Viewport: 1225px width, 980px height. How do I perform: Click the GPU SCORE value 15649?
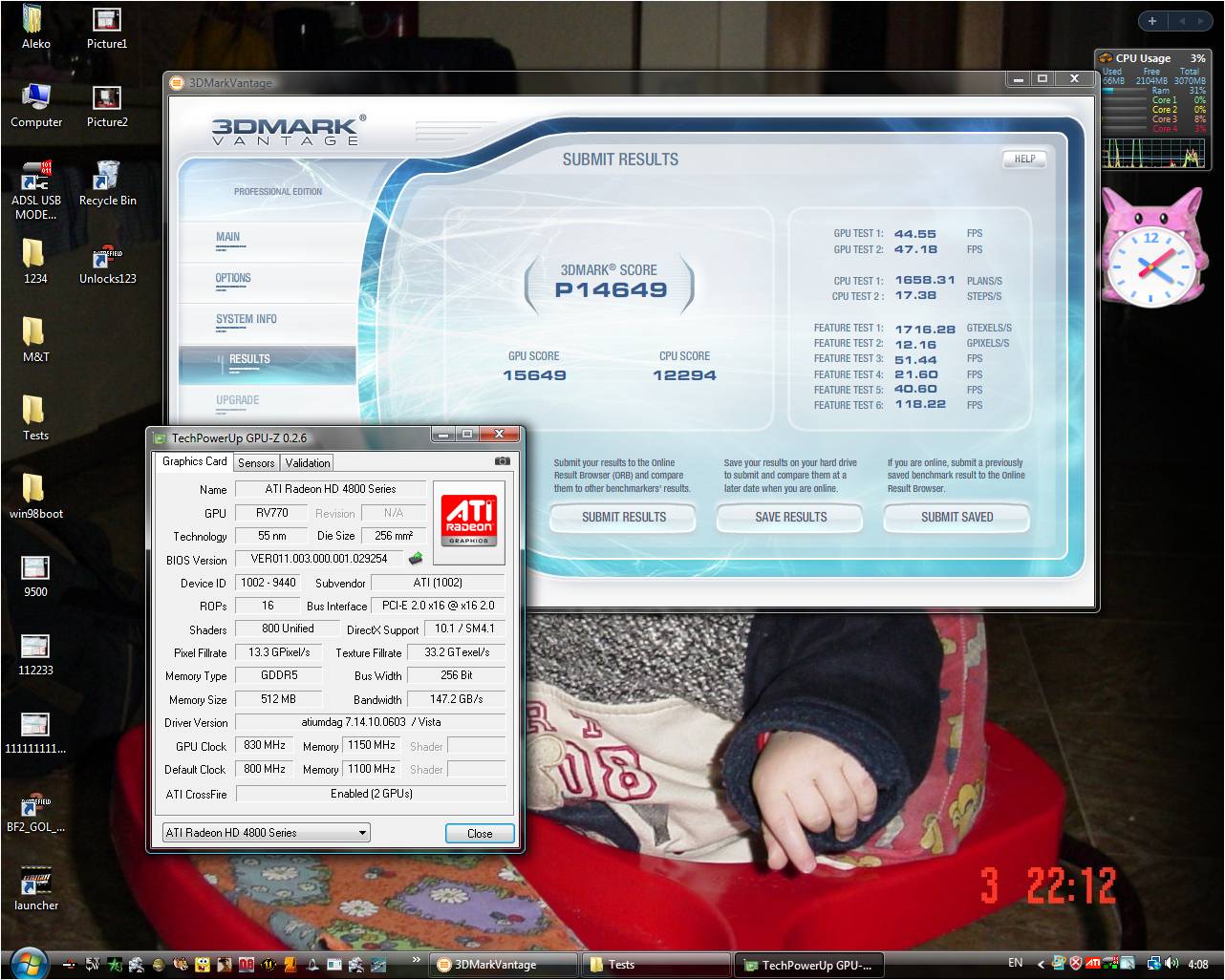(x=534, y=375)
